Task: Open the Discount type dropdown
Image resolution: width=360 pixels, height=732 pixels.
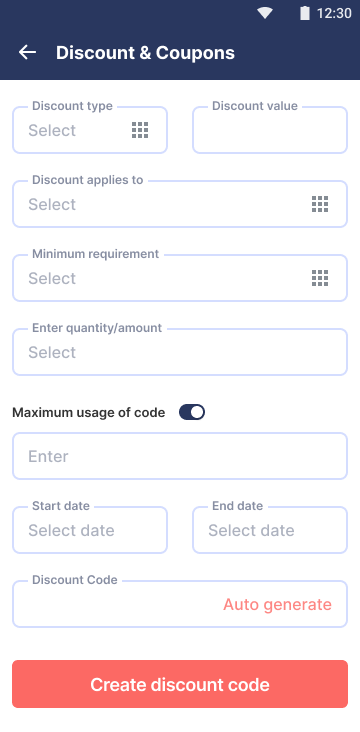Action: 90,130
